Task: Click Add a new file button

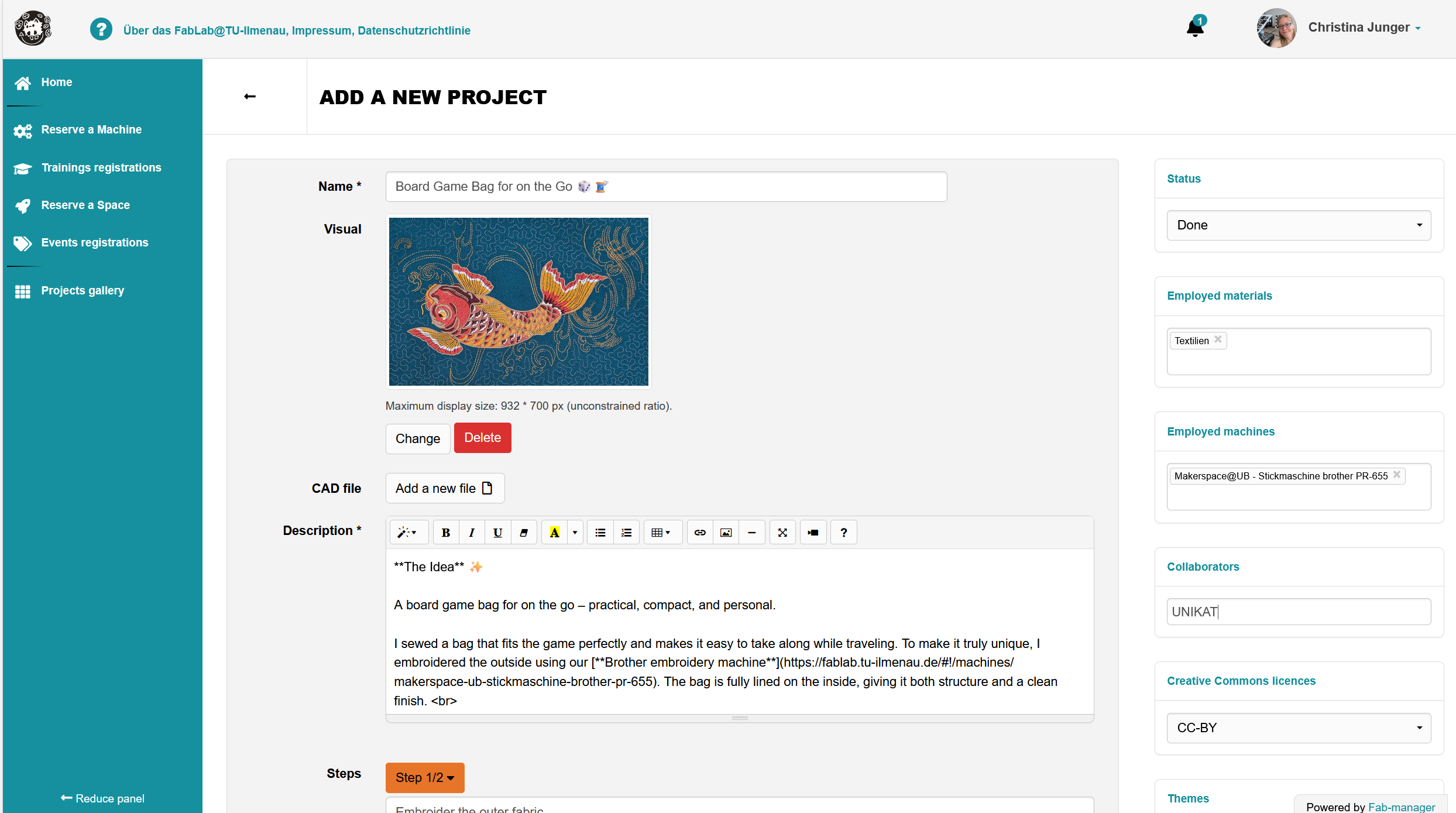Action: (445, 488)
